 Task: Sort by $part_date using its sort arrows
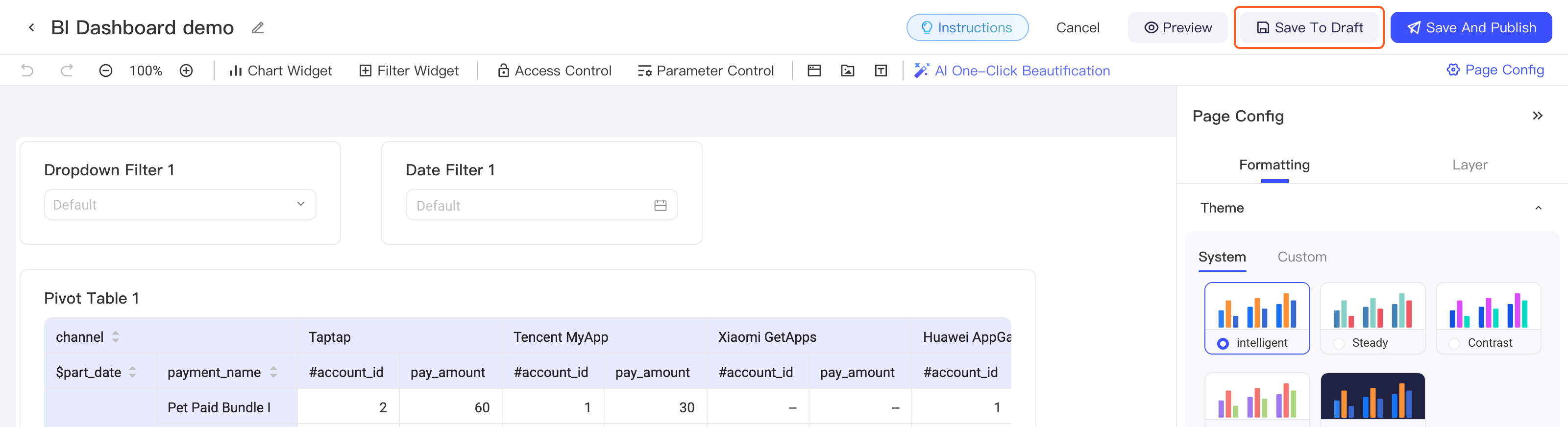coord(133,372)
